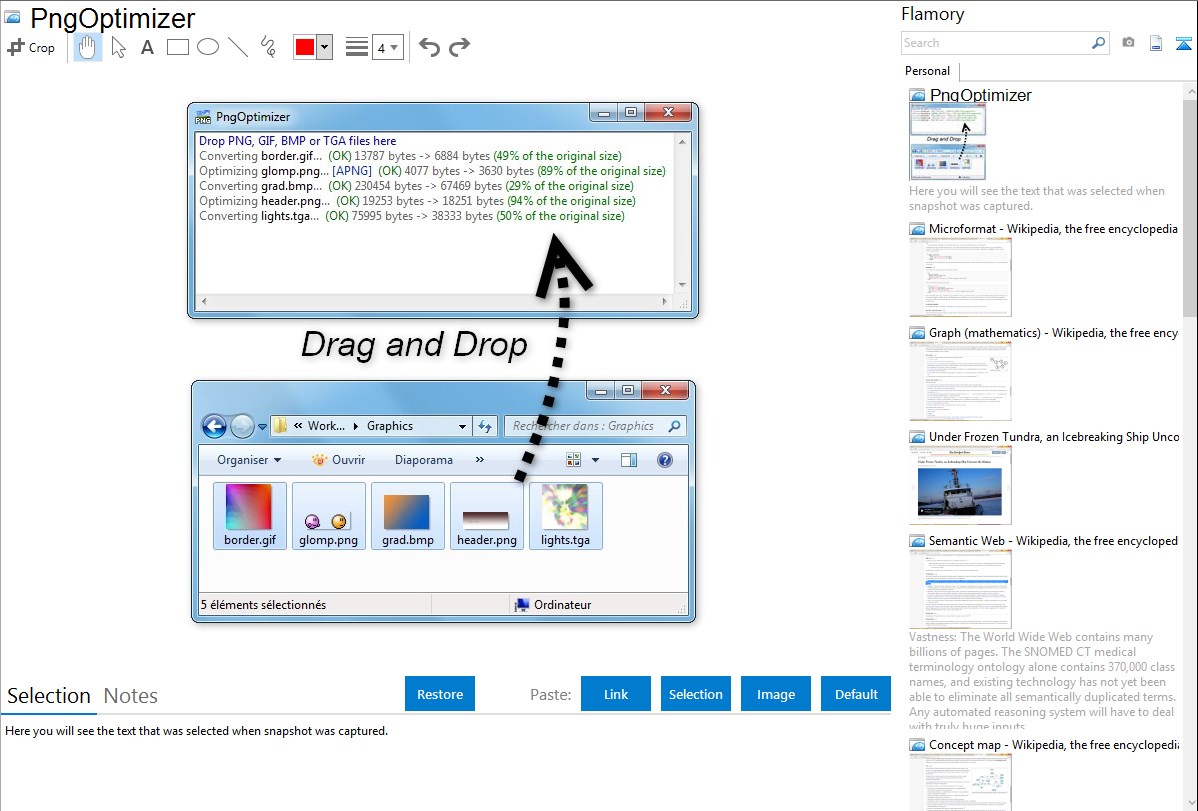
Task: Click the line thickness lines icon
Action: (357, 47)
